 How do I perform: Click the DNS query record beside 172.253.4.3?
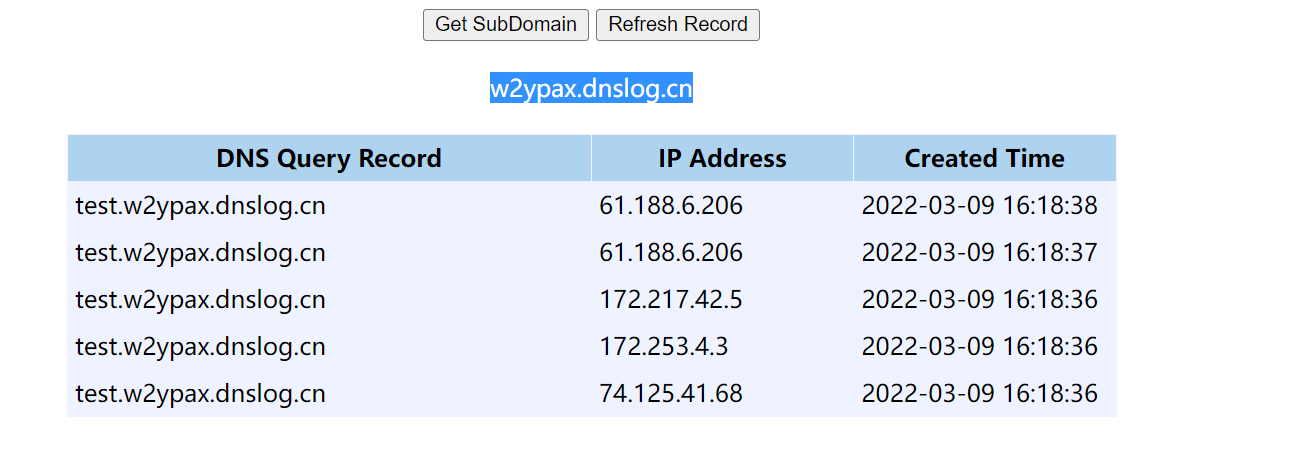(201, 346)
